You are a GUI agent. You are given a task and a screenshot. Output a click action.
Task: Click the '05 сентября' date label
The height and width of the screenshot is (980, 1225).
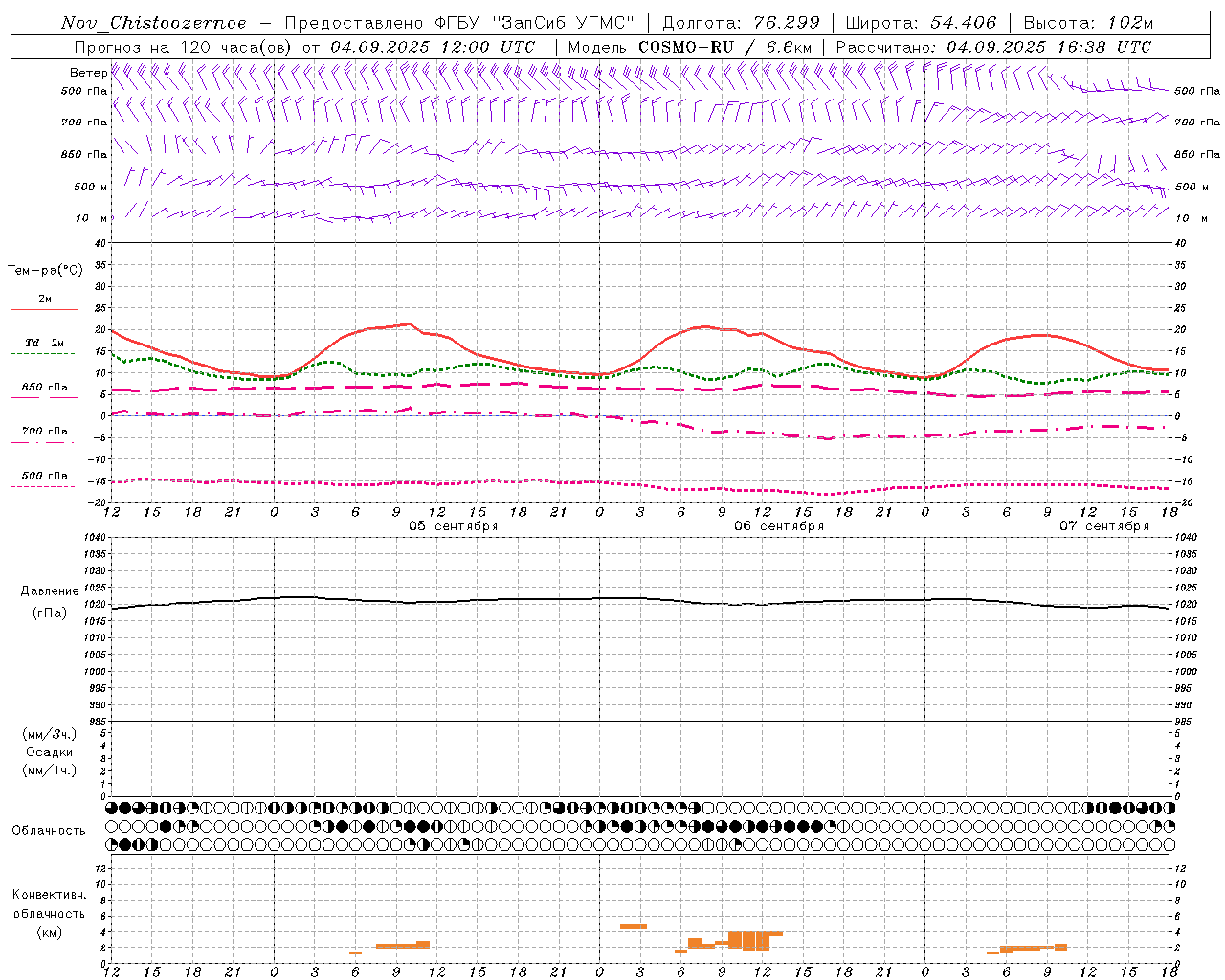[x=454, y=526]
